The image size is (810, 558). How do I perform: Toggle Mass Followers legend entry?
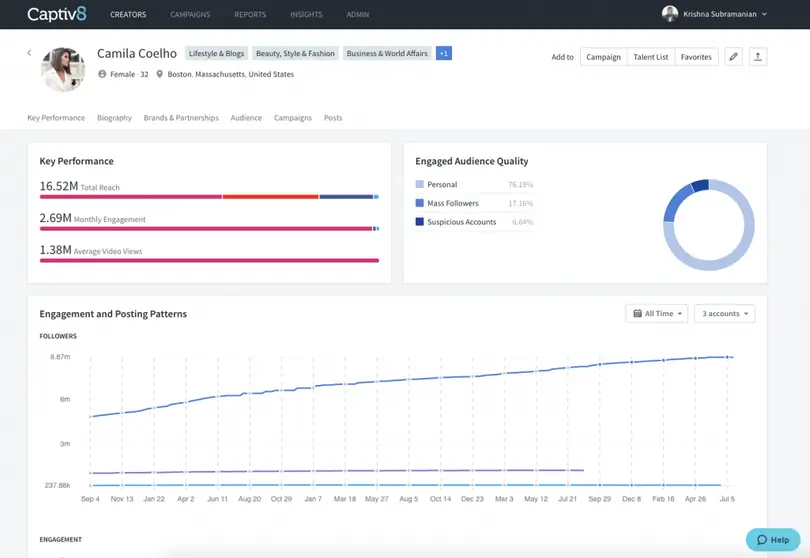pyautogui.click(x=452, y=203)
